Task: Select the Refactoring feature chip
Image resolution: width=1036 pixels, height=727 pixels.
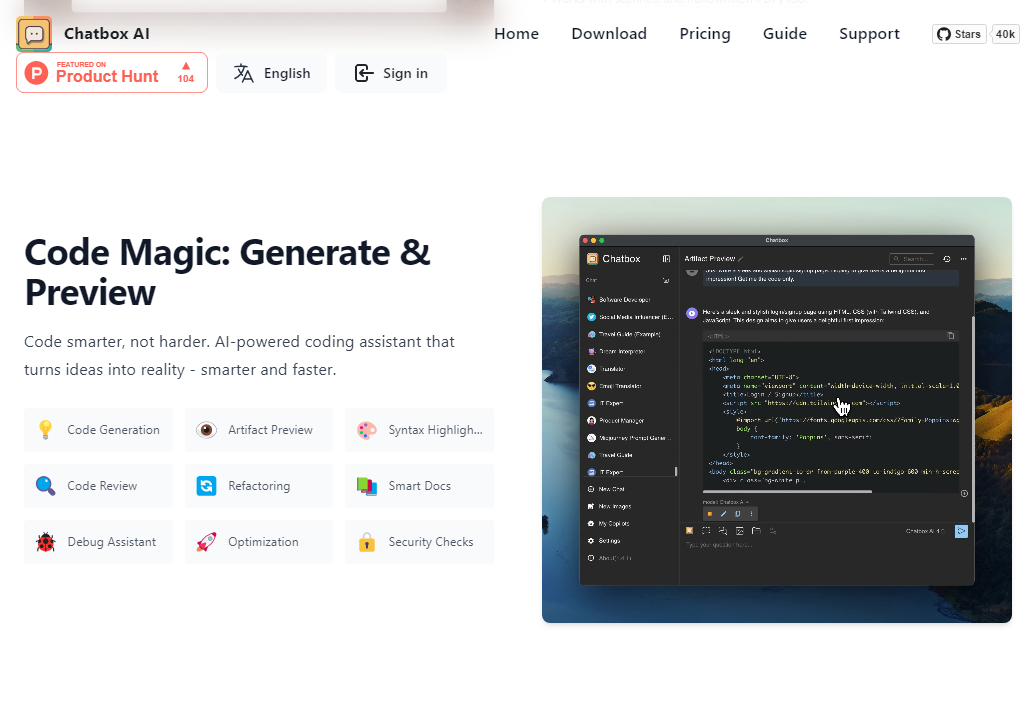Action: pos(259,486)
